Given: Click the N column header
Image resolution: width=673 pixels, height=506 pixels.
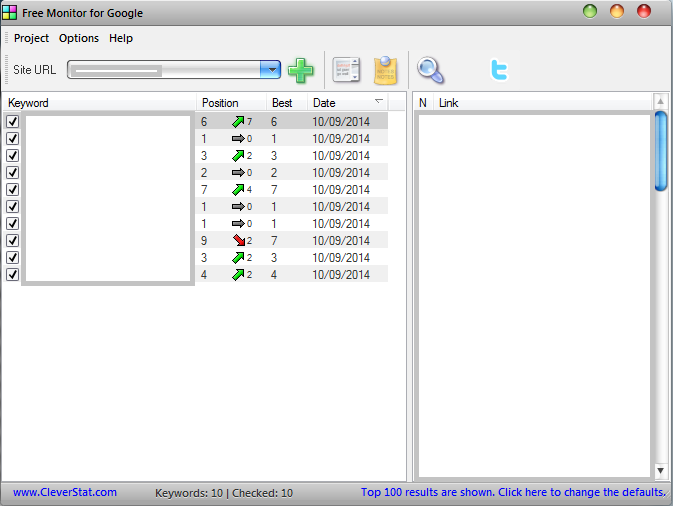Looking at the screenshot, I should pyautogui.click(x=423, y=103).
